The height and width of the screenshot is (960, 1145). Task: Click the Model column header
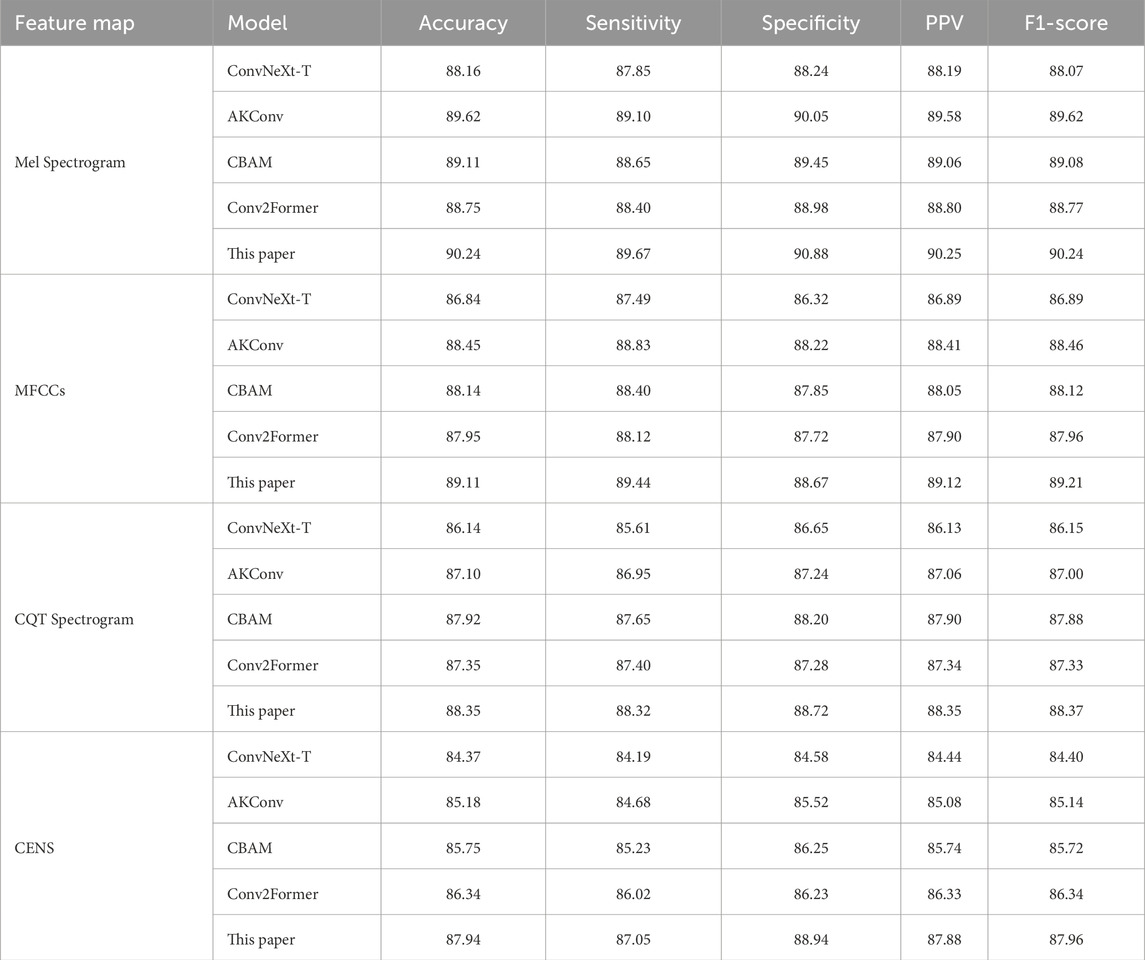click(258, 24)
